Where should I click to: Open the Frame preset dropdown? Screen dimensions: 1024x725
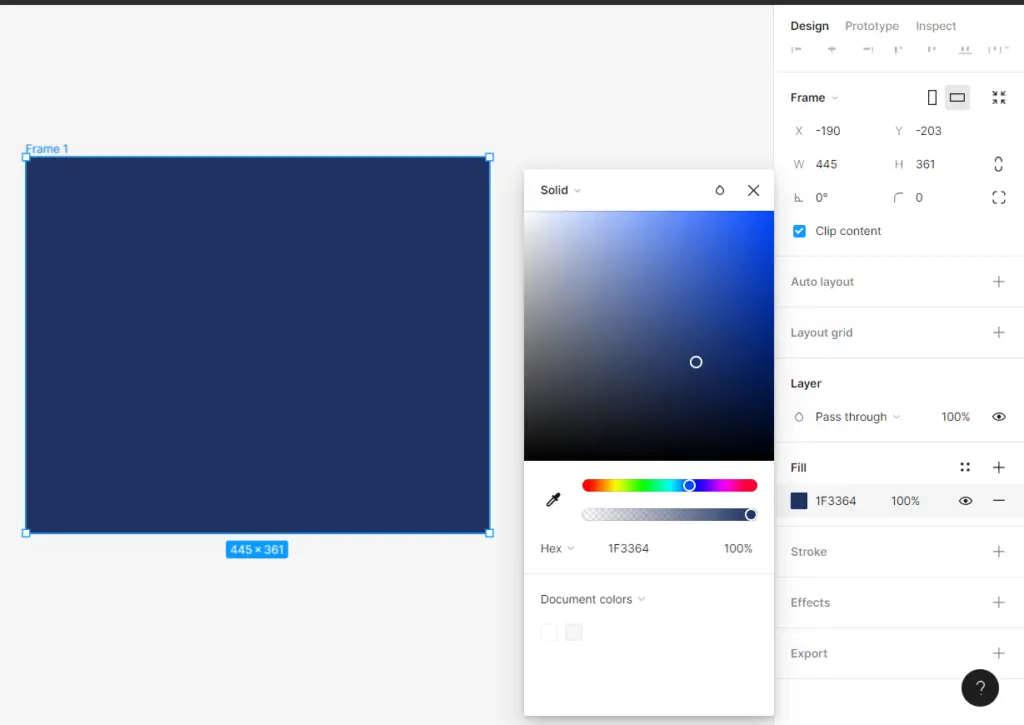814,98
